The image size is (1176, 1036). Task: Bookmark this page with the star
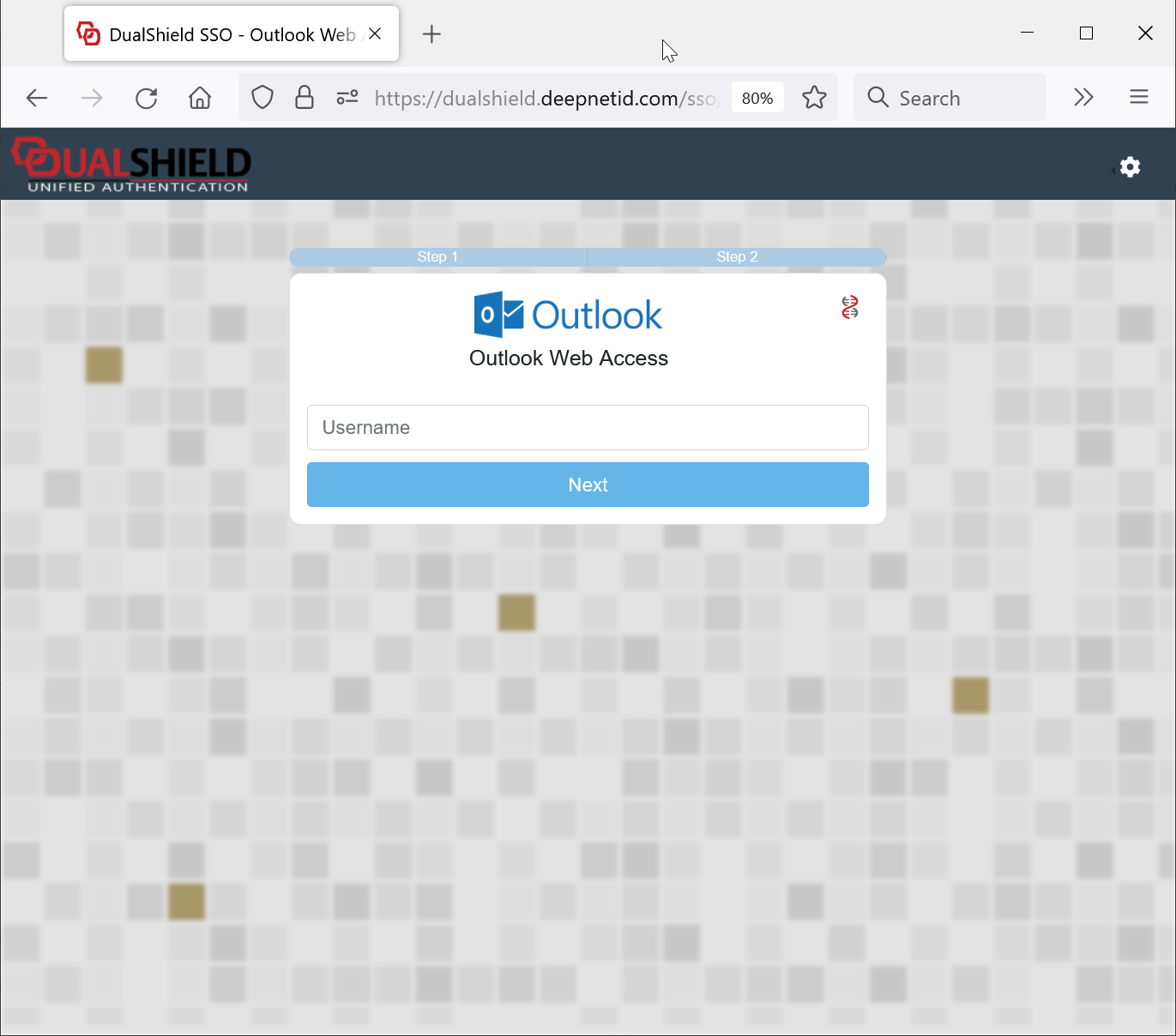point(814,98)
